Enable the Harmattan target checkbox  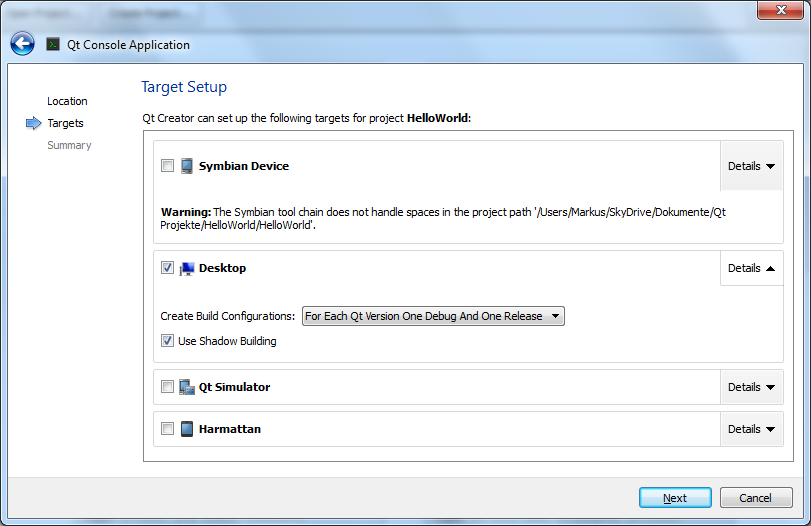[167, 429]
